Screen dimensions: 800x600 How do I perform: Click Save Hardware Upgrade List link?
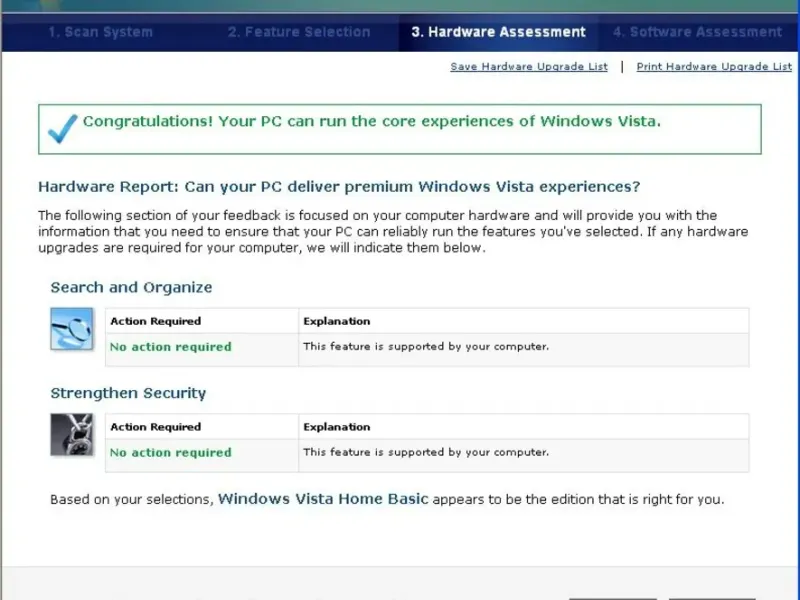[529, 67]
